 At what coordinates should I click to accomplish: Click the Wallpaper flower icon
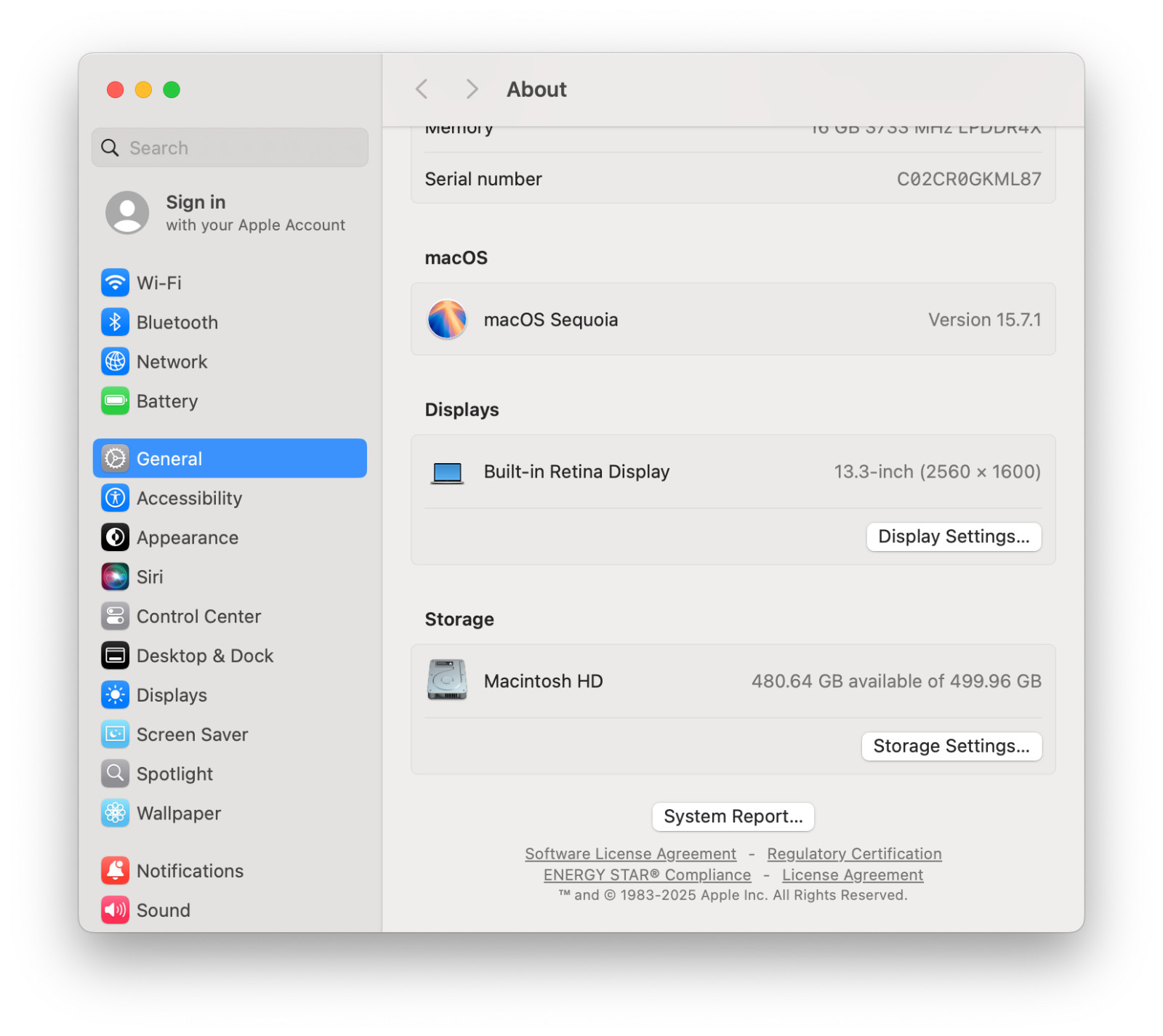pyautogui.click(x=115, y=813)
